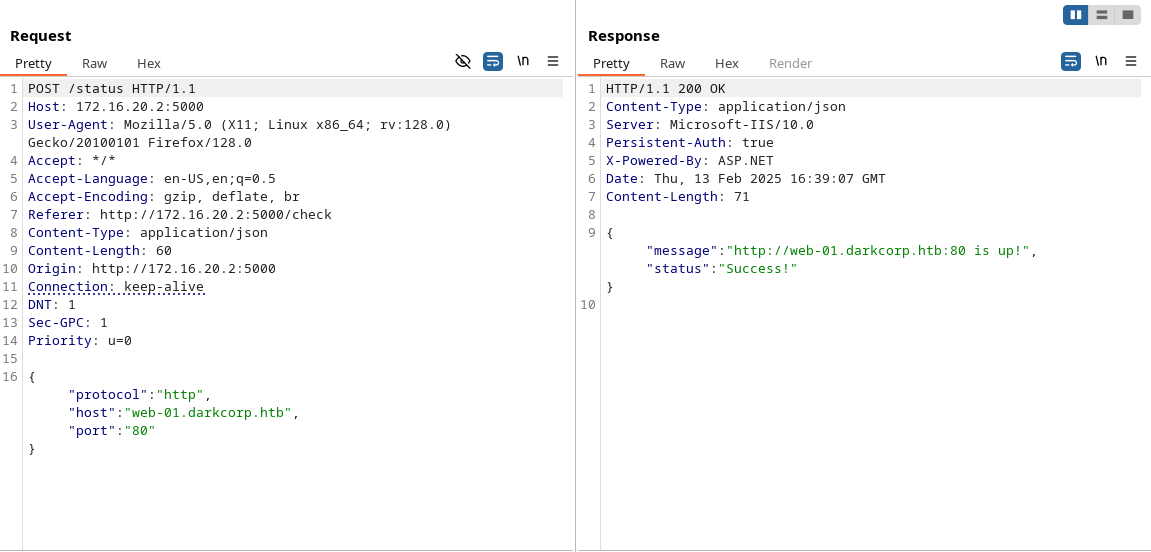Open the Response panel hamburger menu
The width and height of the screenshot is (1151, 552).
pos(1131,61)
